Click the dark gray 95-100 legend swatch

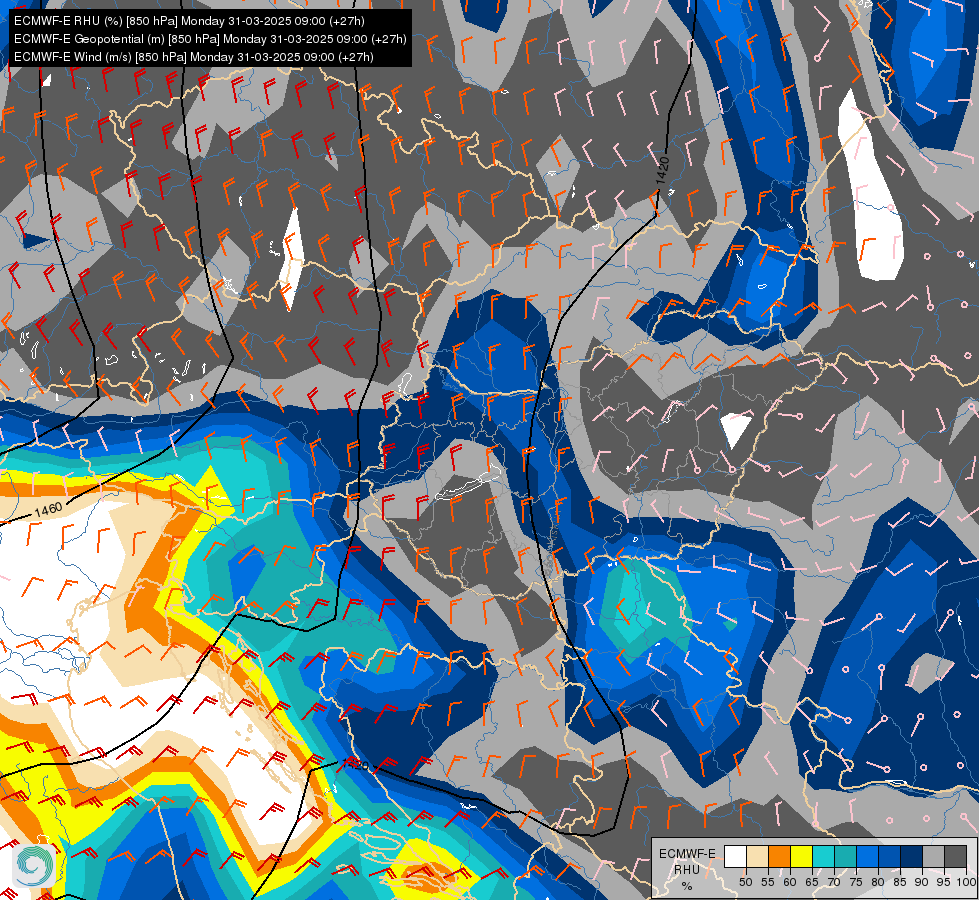tap(956, 856)
